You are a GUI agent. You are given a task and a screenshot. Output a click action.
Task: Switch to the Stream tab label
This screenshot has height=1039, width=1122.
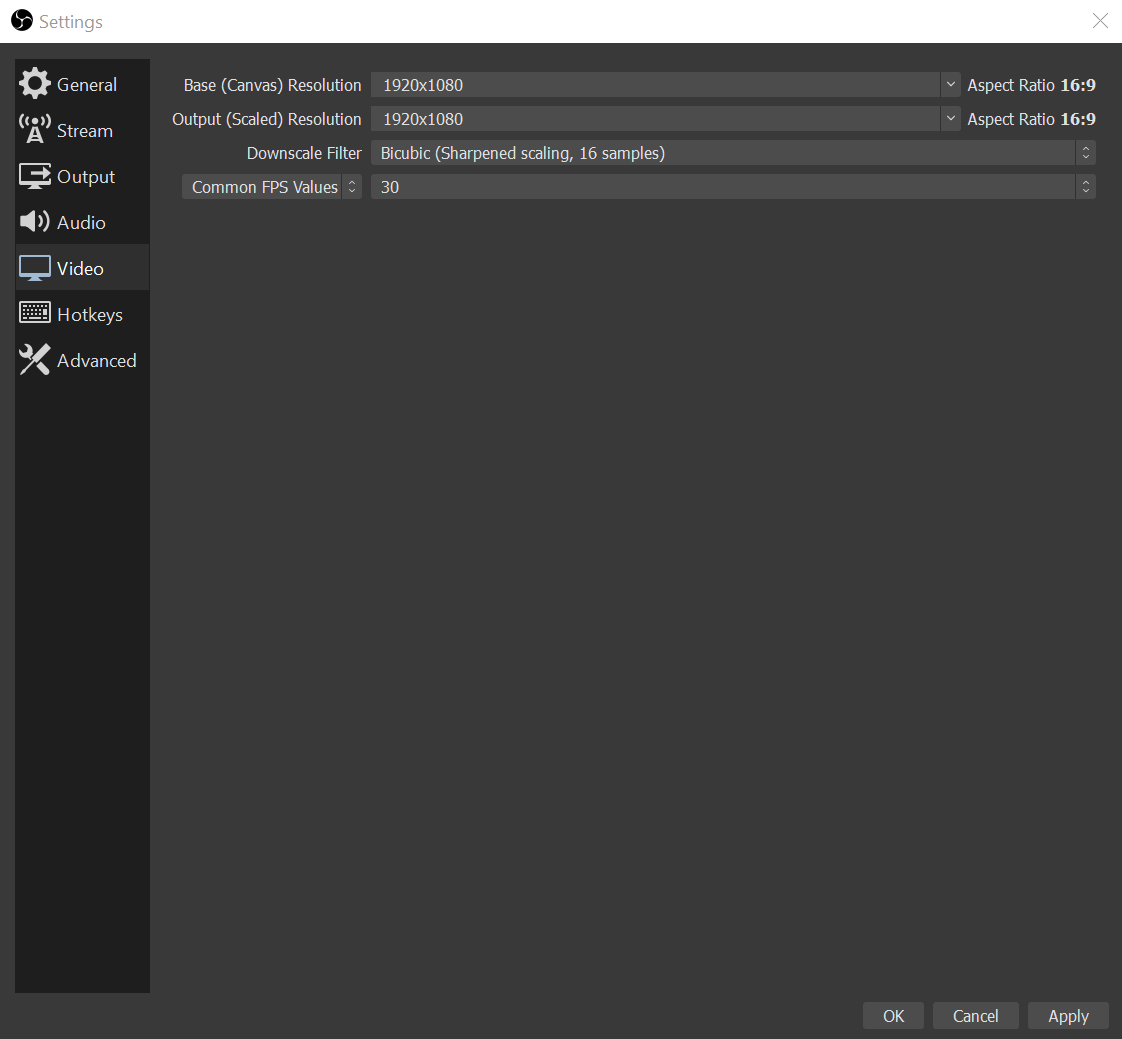pos(85,131)
